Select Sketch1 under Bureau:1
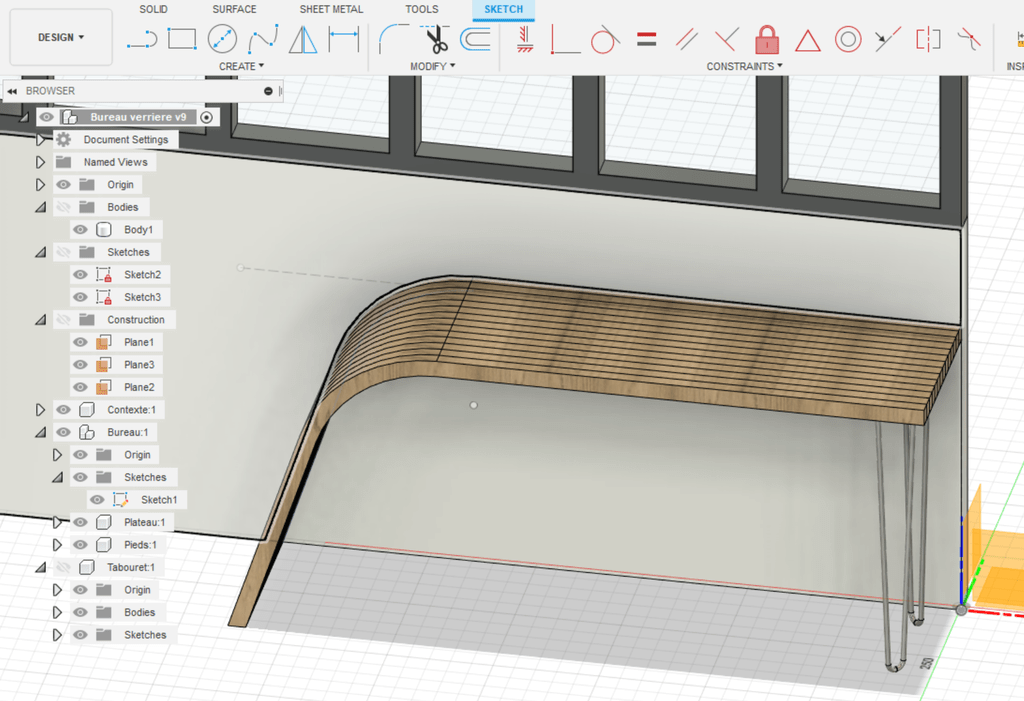1024x701 pixels. pyautogui.click(x=159, y=500)
